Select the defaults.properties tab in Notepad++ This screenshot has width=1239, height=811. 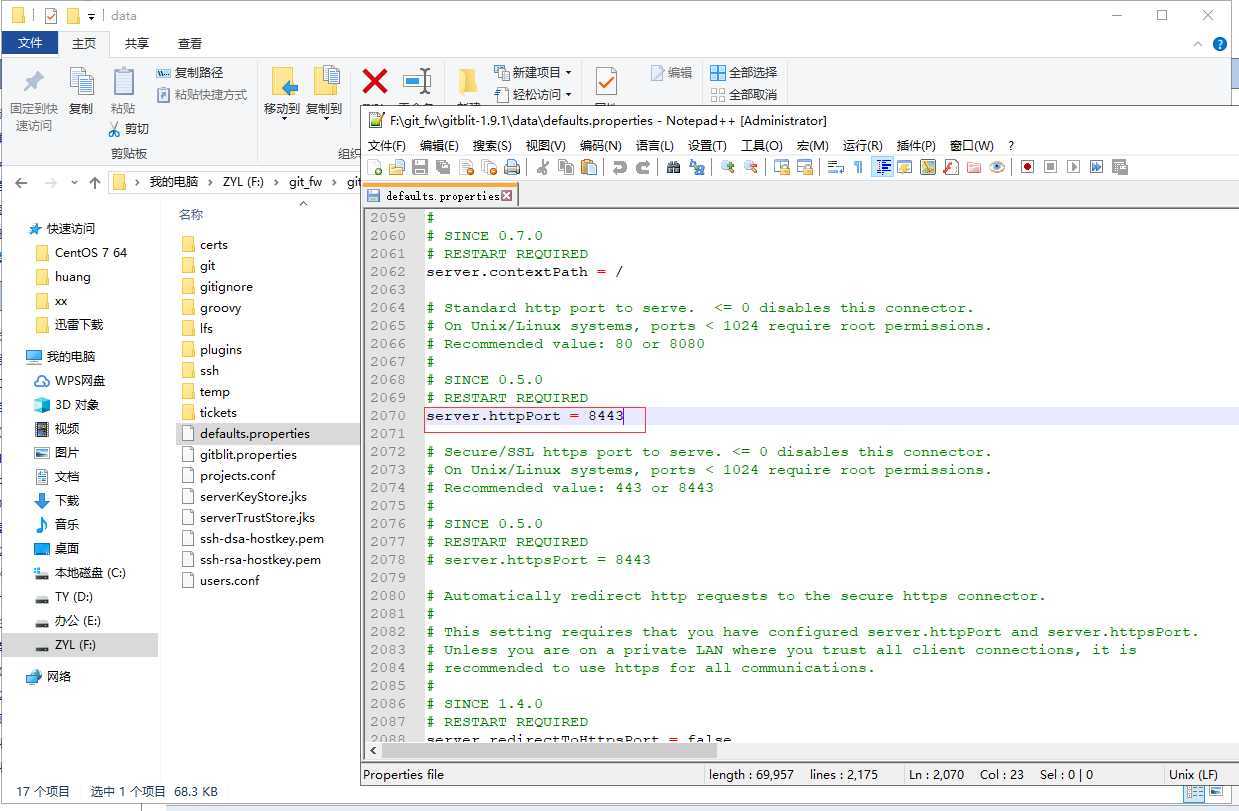pos(442,196)
